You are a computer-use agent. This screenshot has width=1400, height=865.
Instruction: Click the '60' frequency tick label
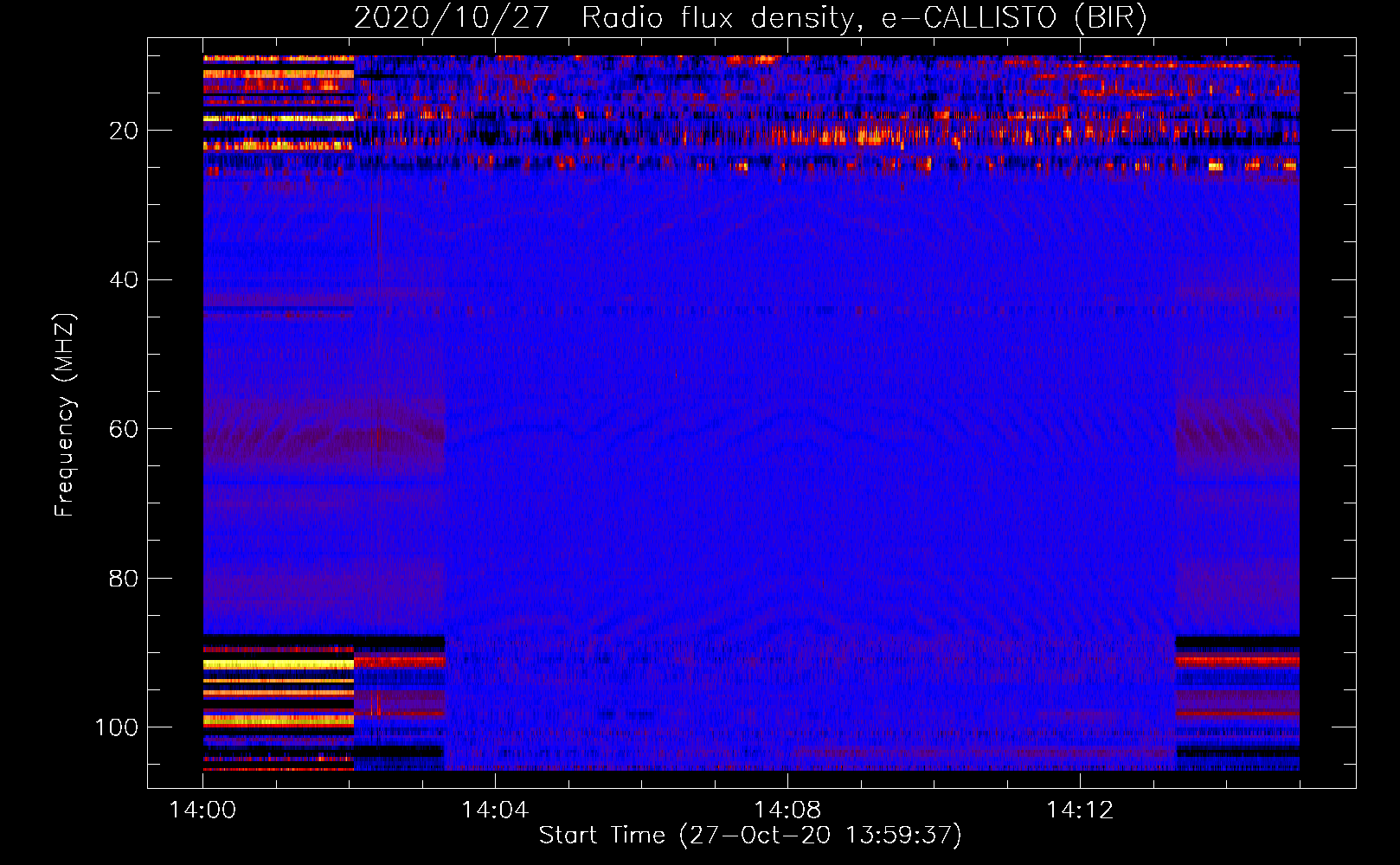[x=124, y=429]
